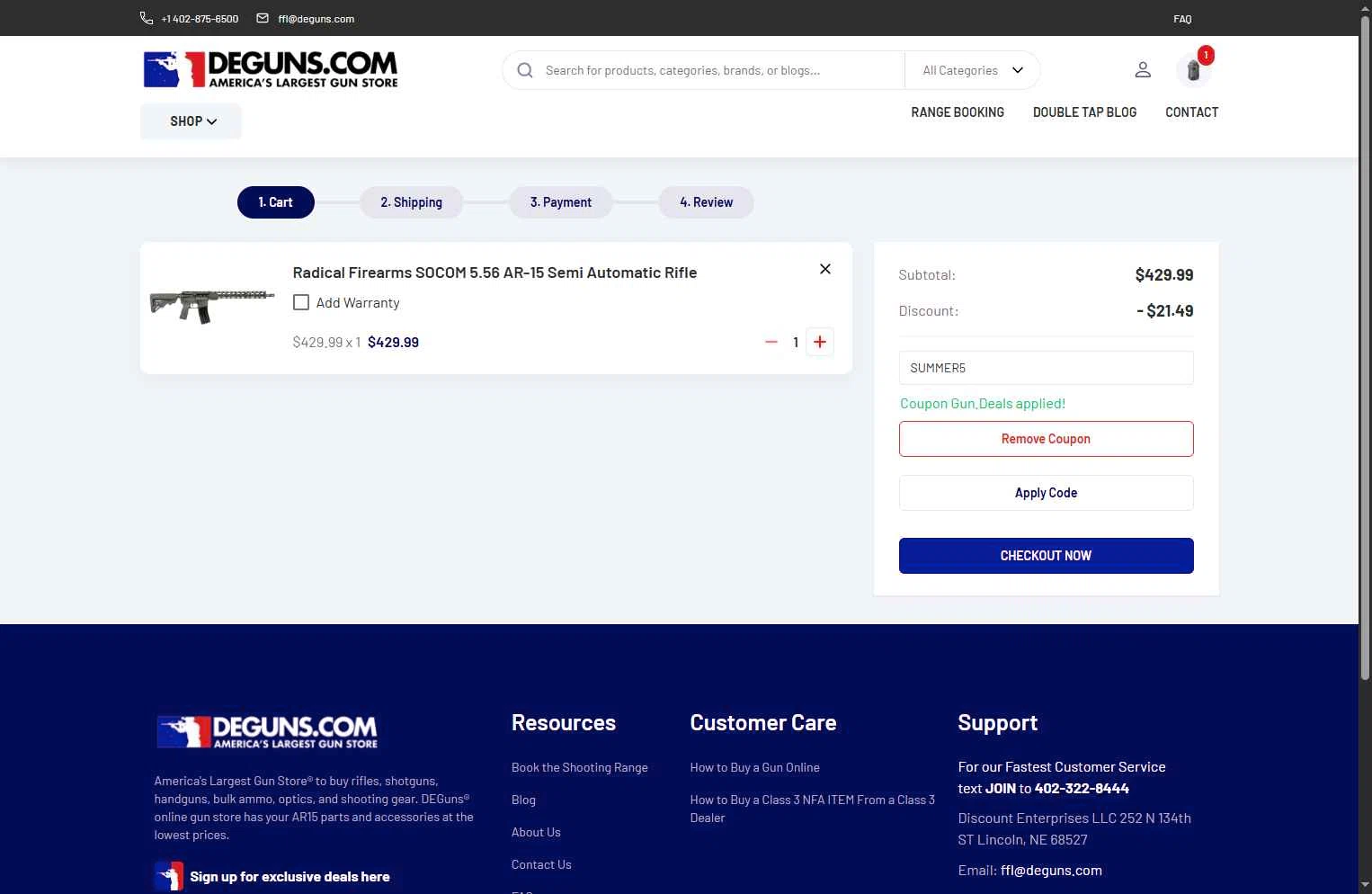Image resolution: width=1372 pixels, height=894 pixels.
Task: Open Radical Firearms SOCOM rifle title link
Action: pos(494,273)
